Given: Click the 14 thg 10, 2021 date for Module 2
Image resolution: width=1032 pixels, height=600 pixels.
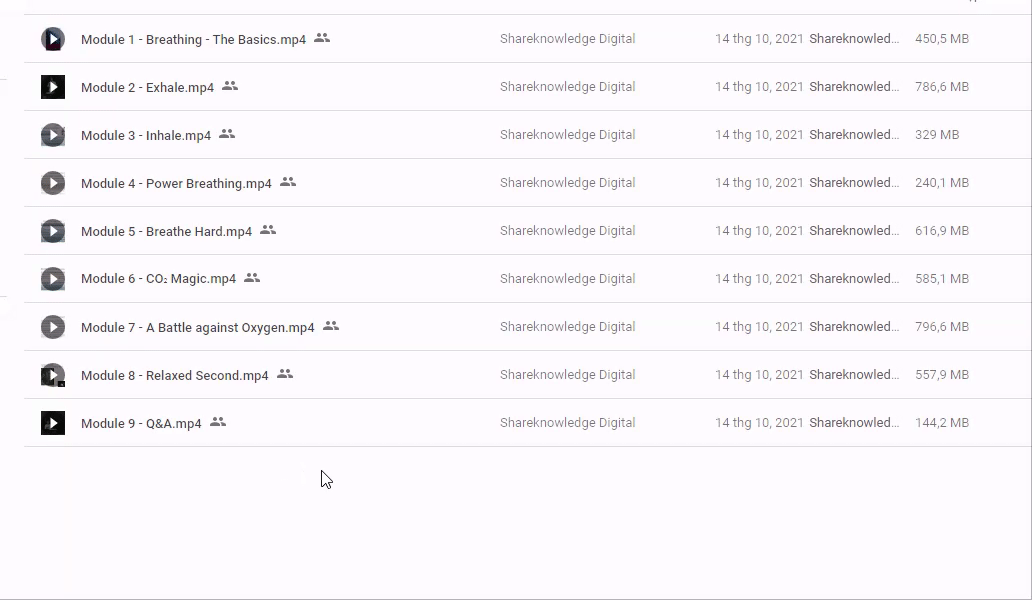Looking at the screenshot, I should click(758, 87).
